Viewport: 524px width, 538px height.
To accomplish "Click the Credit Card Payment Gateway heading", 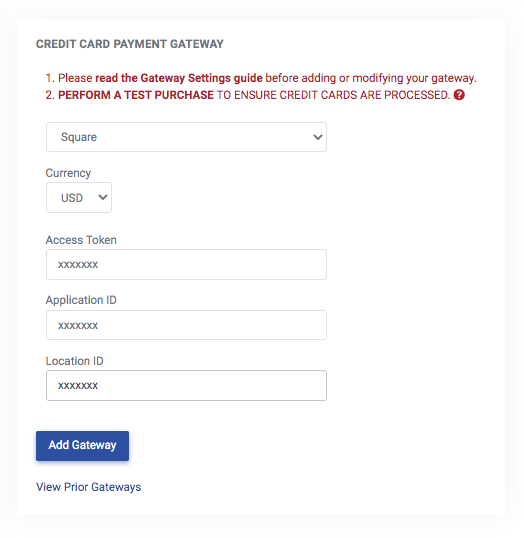I will [130, 44].
